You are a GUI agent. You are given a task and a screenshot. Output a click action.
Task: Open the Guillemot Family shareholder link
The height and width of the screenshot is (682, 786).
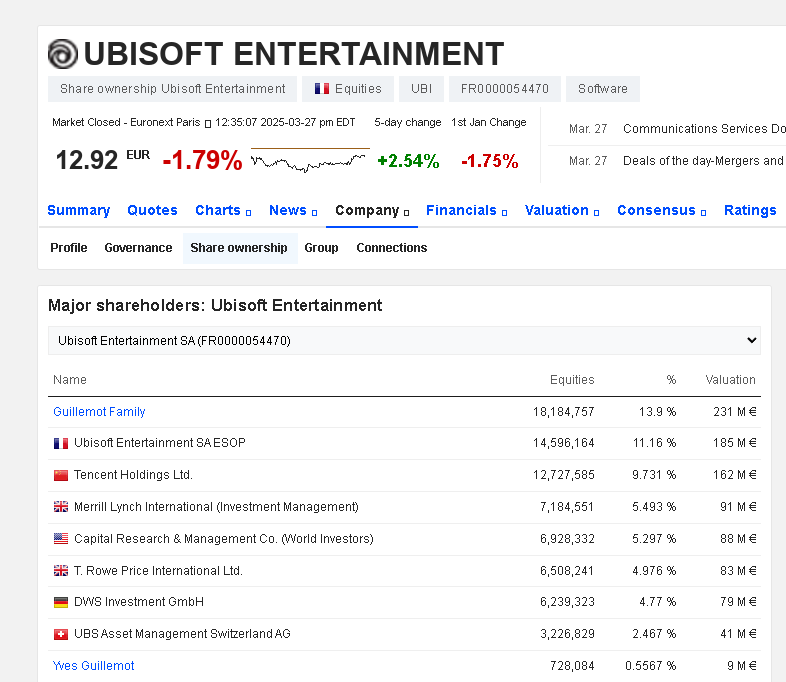pos(99,412)
